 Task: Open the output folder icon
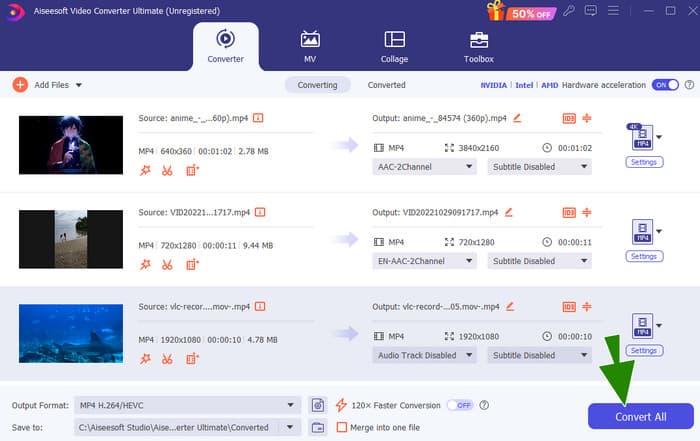pyautogui.click(x=318, y=427)
